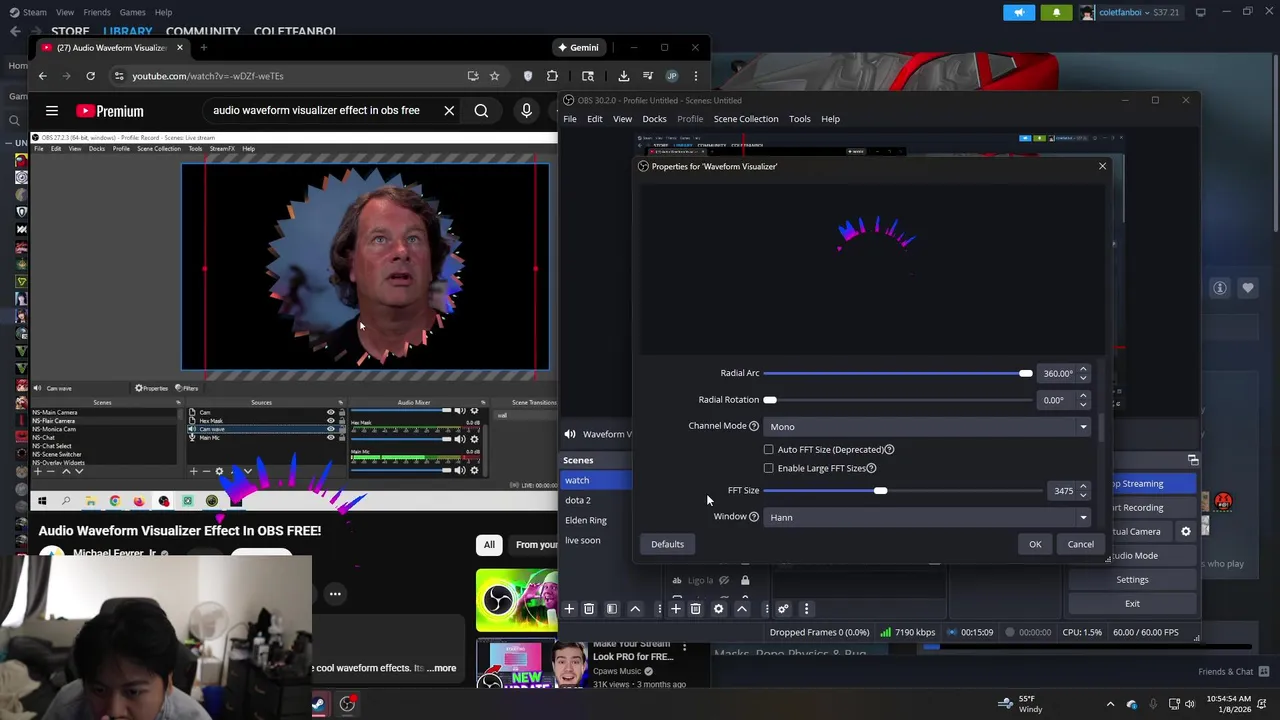Viewport: 1280px width, 720px height.
Task: Open OBS Settings button in Controls
Action: point(1132,580)
